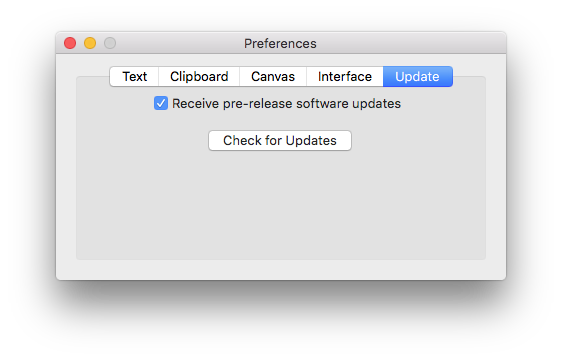Uncheck the pre-release software updates checkbox

161,103
